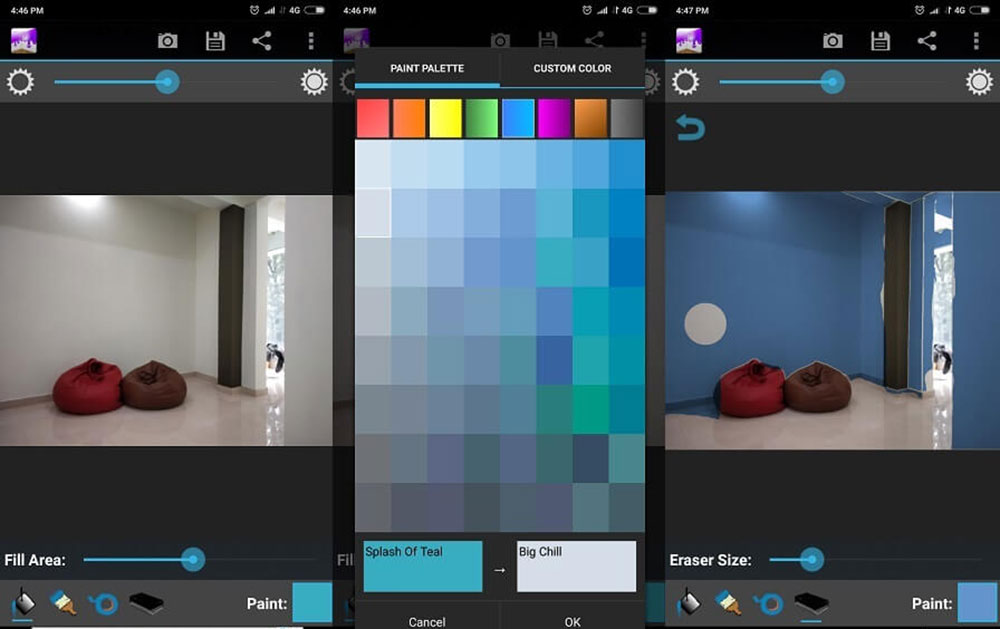This screenshot has width=1000, height=629.
Task: Select the masking tape tool on the Fill Area screen
Action: point(104,603)
